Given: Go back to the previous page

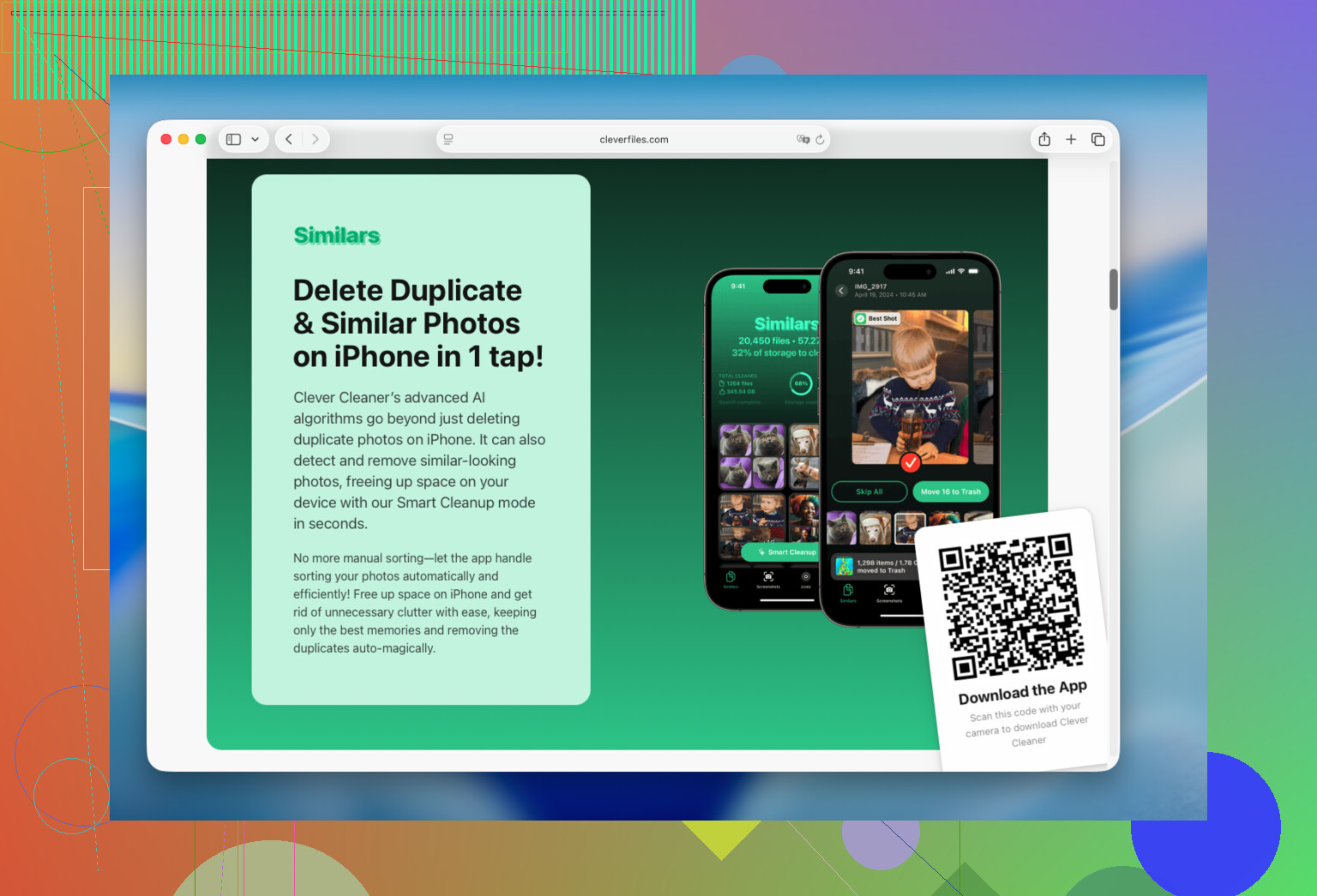Looking at the screenshot, I should (289, 139).
